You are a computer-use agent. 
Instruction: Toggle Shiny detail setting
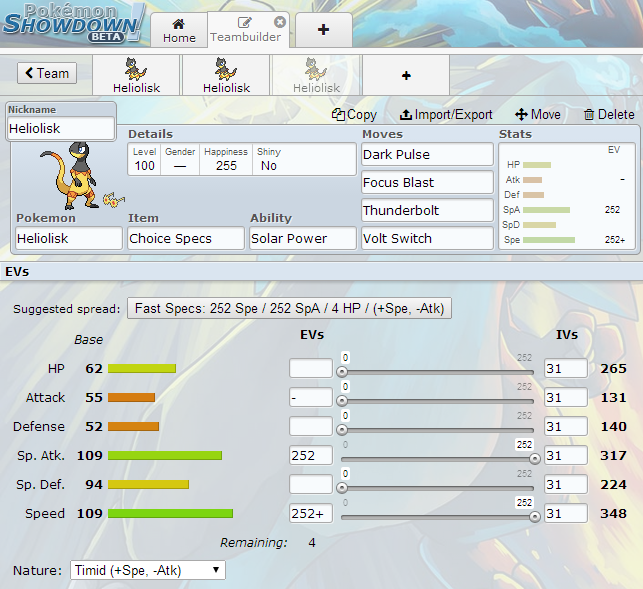269,160
